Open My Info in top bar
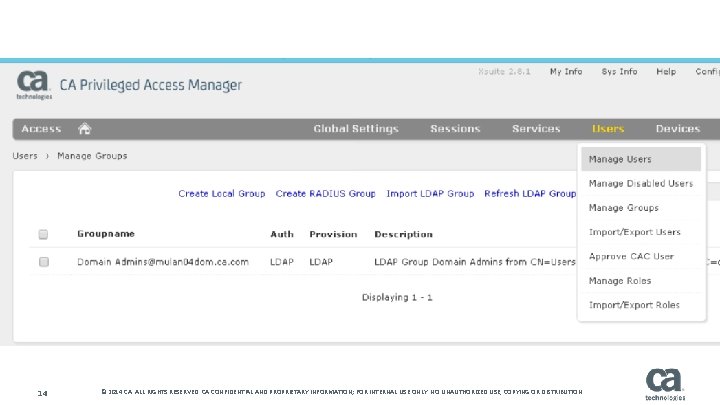 click(566, 72)
